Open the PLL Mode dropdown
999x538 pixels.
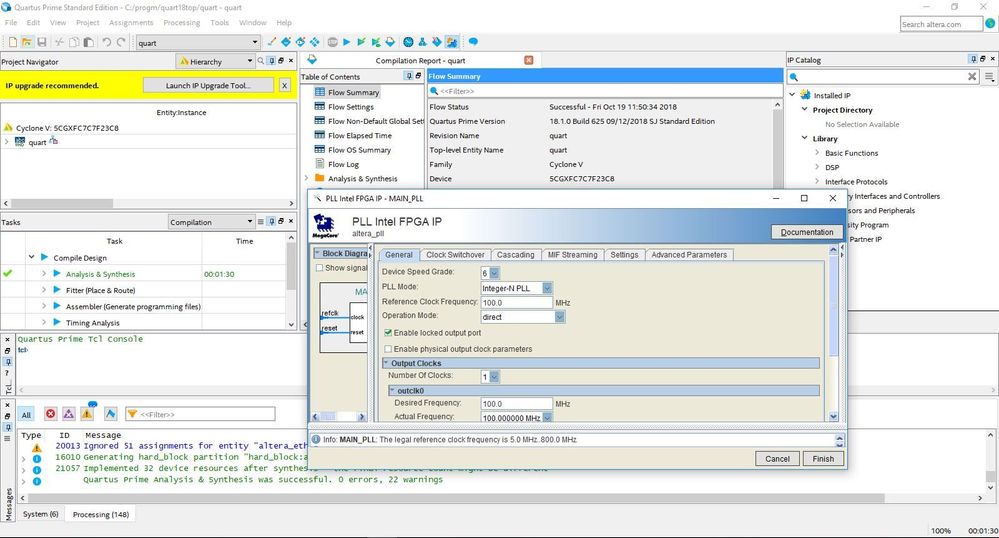(x=547, y=288)
